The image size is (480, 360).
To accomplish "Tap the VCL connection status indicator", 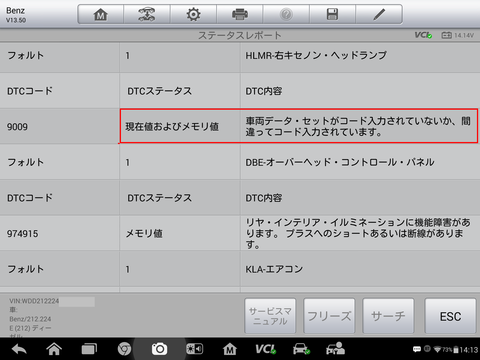I will pos(423,35).
